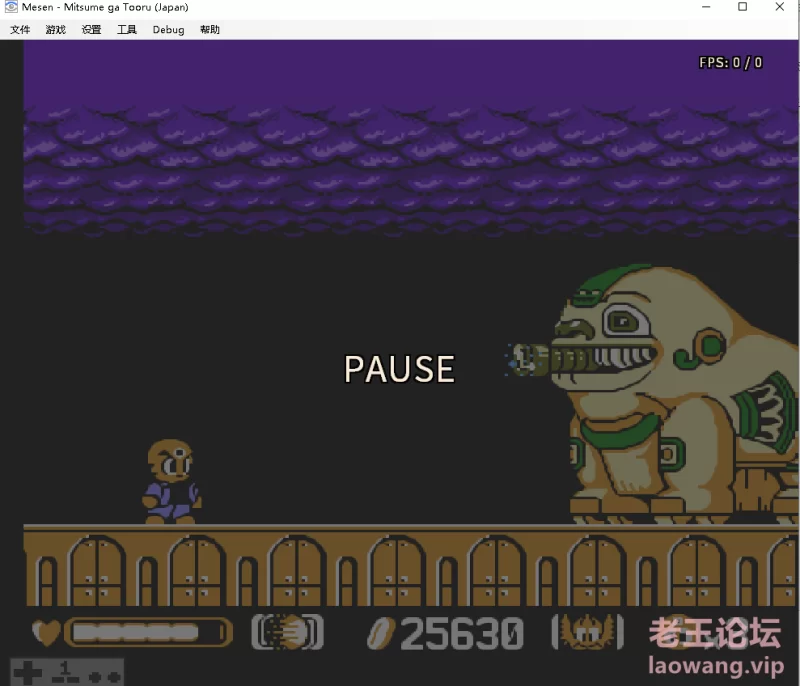Open the 工具 (Tools) menu
The height and width of the screenshot is (686, 800).
click(127, 30)
